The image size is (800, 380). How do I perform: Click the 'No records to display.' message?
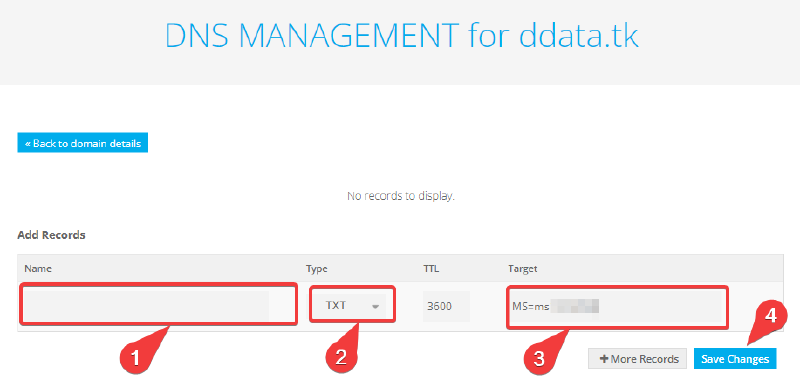point(401,196)
